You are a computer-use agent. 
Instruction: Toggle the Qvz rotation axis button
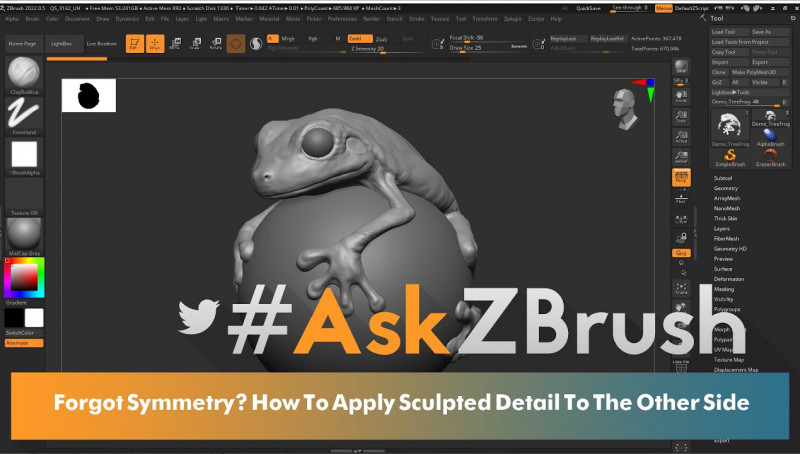(681, 253)
